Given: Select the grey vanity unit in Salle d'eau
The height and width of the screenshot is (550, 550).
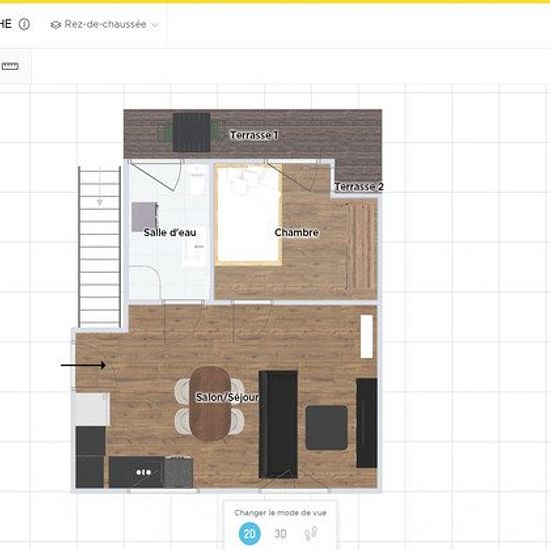Looking at the screenshot, I should [x=144, y=217].
